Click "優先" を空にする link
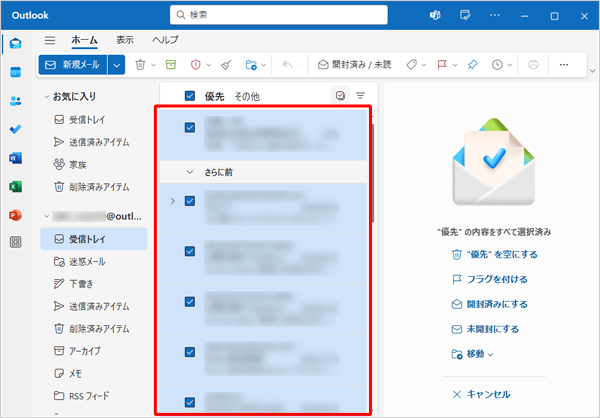The height and width of the screenshot is (418, 600). click(x=495, y=255)
